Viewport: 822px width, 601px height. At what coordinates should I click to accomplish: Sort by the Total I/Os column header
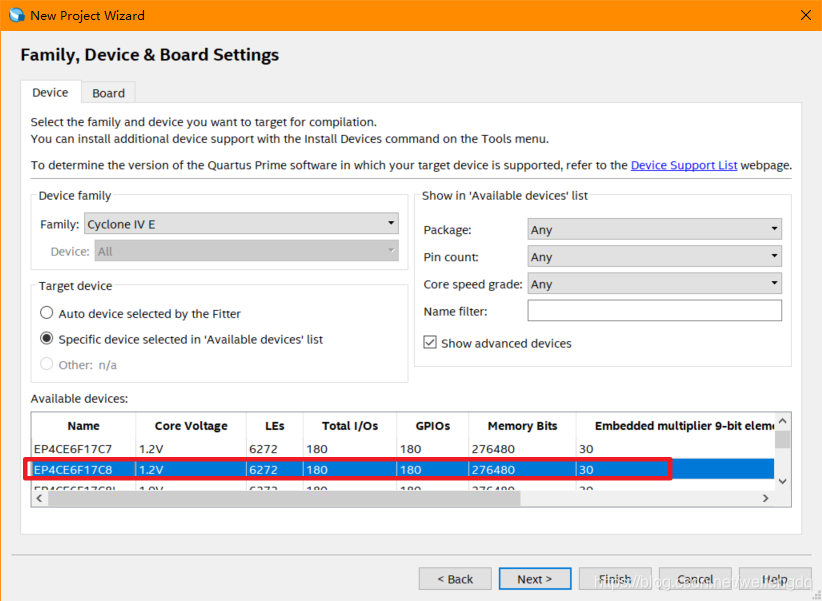(x=350, y=426)
